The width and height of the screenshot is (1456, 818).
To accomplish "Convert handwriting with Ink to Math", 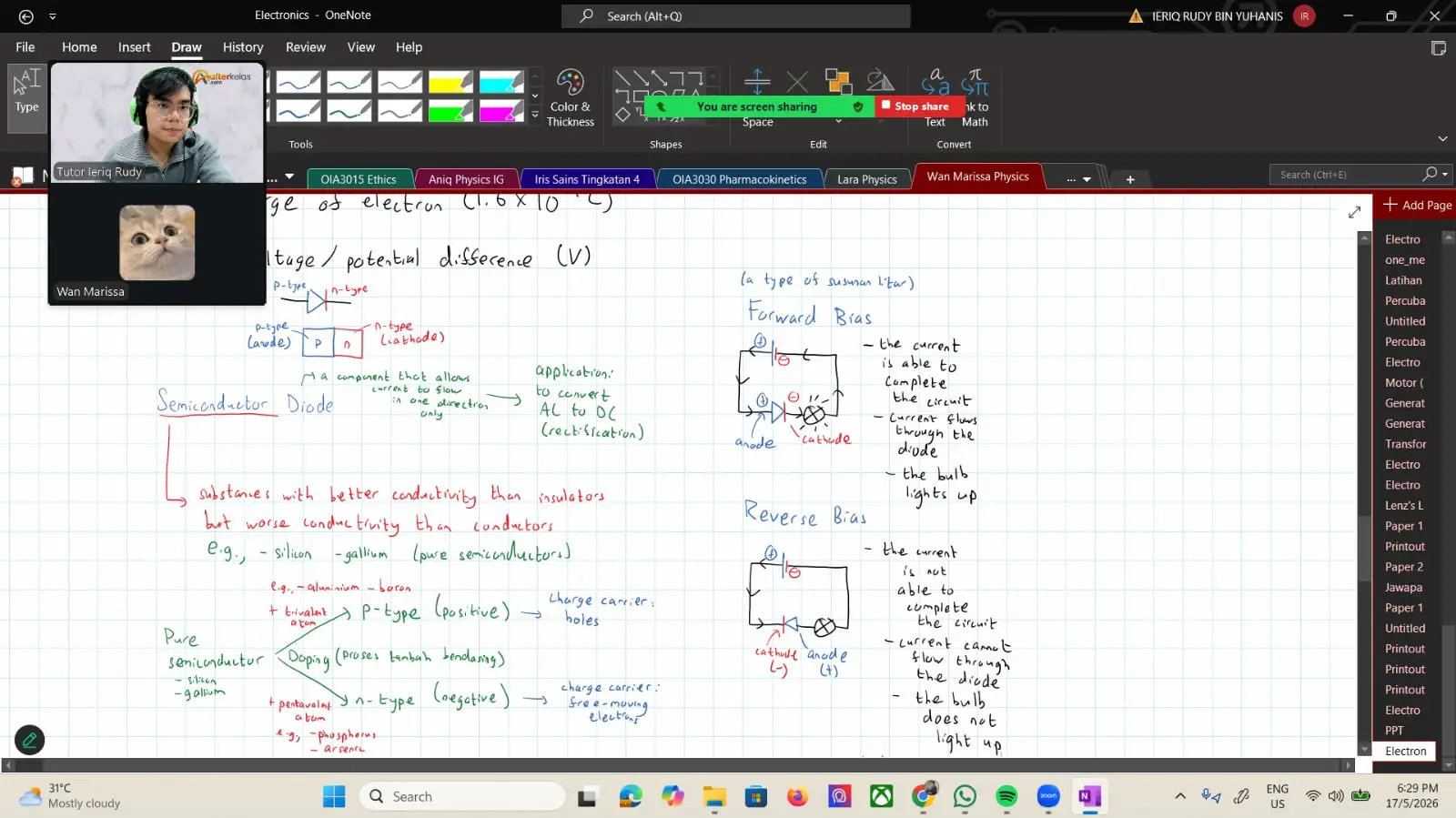I will pos(975,98).
